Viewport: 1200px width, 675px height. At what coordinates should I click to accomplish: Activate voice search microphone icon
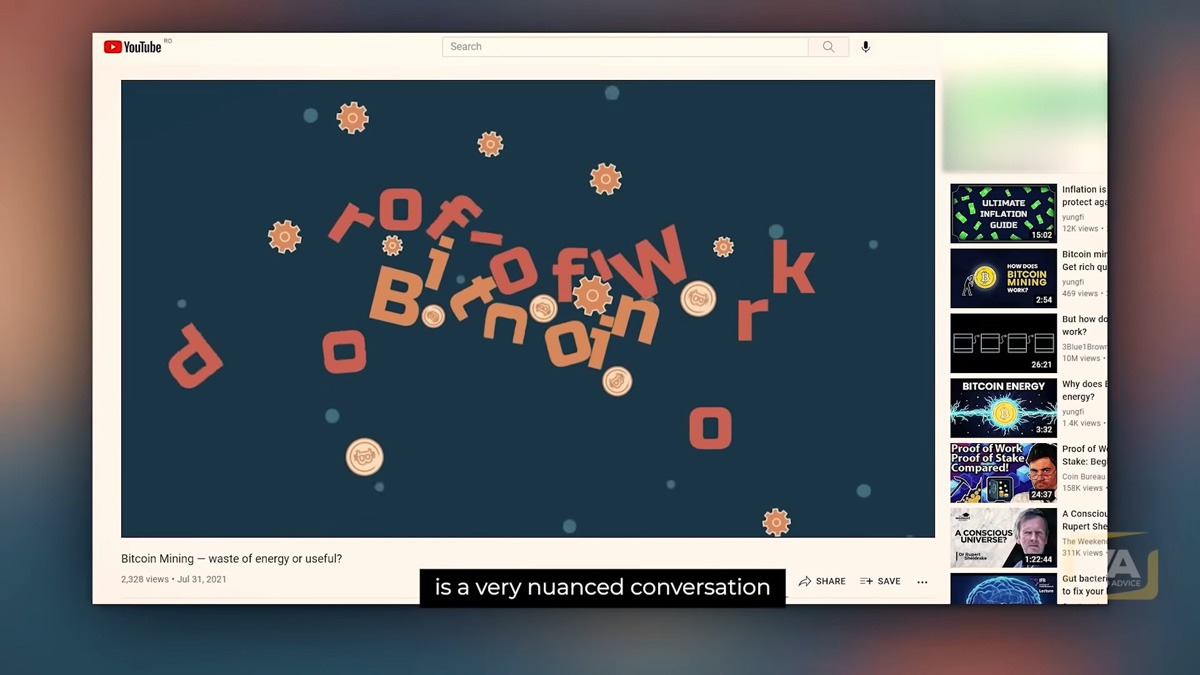(x=866, y=47)
